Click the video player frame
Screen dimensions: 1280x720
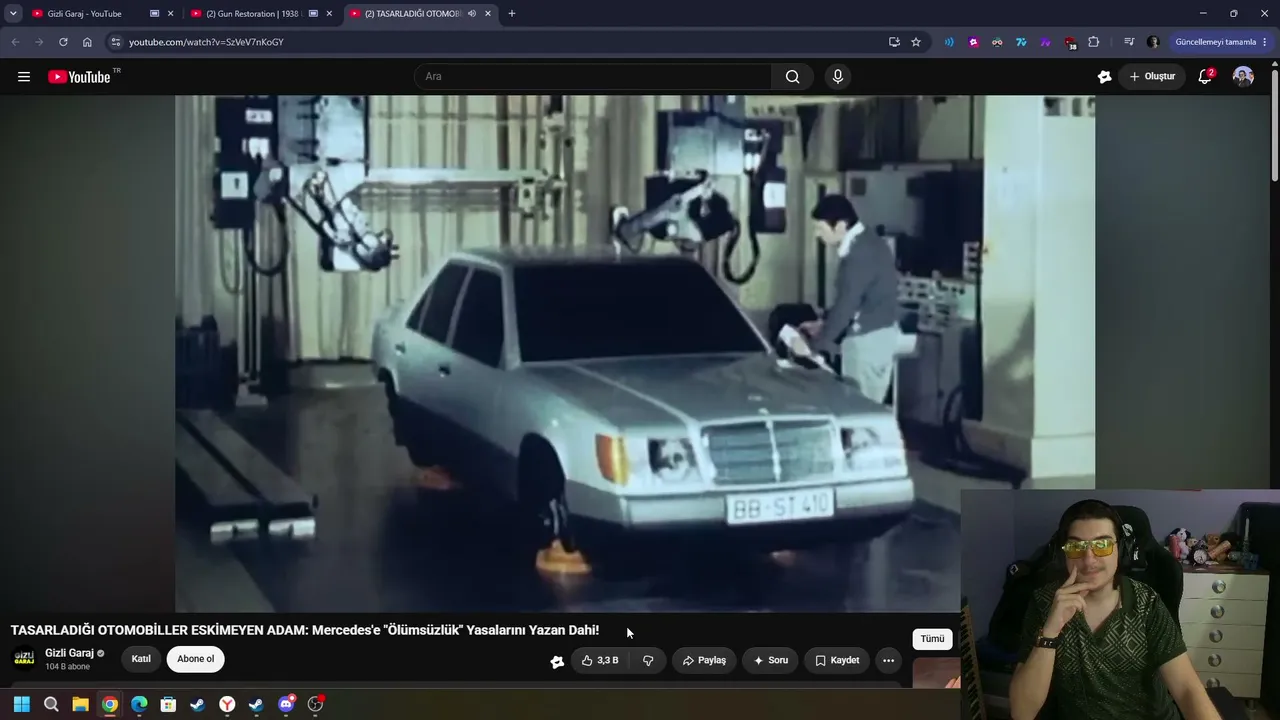(635, 353)
